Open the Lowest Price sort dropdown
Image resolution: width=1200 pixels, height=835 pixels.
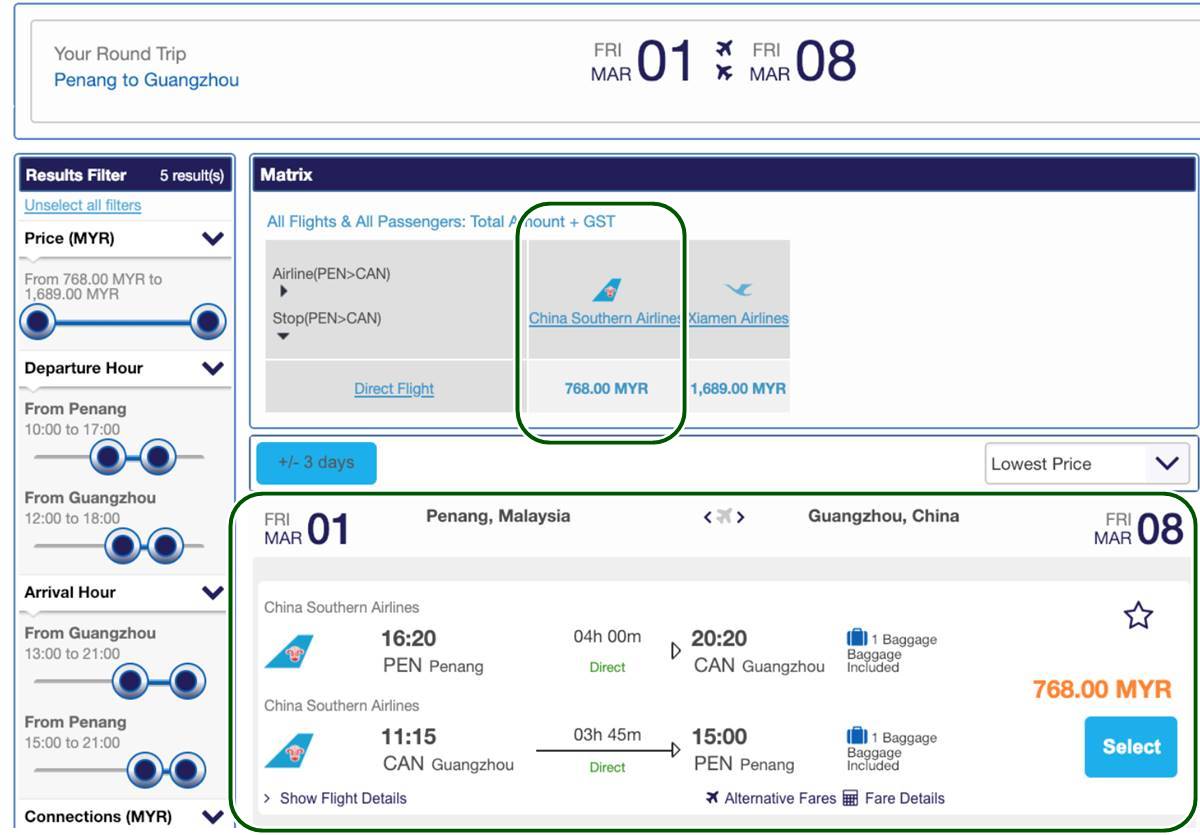[1087, 463]
